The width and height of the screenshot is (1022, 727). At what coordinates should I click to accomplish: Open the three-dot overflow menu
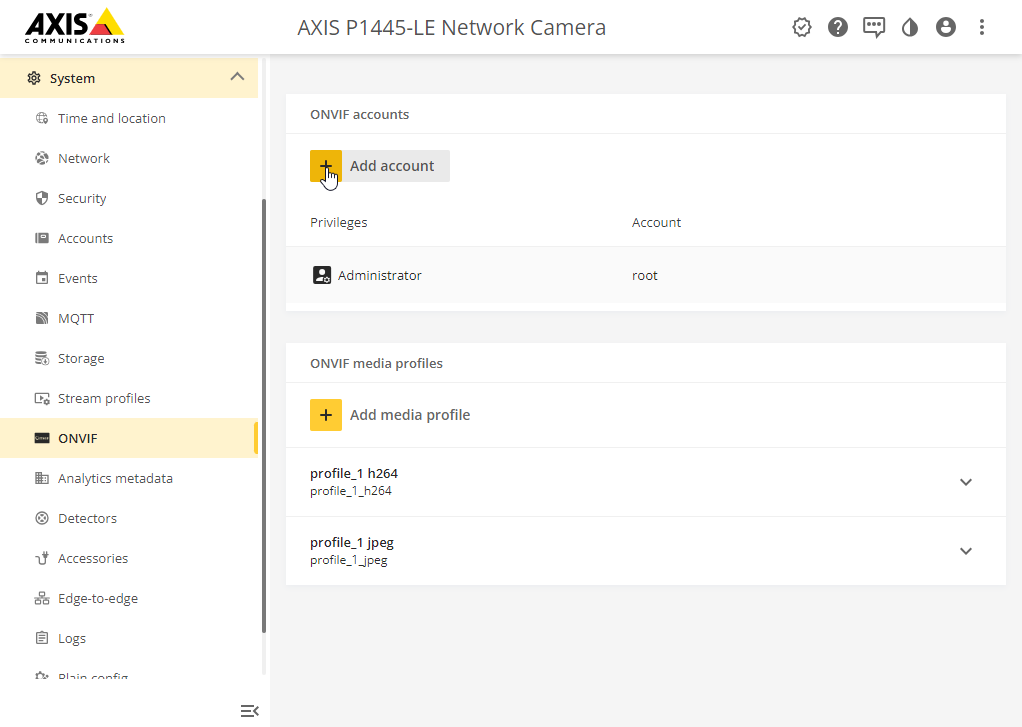(x=982, y=27)
